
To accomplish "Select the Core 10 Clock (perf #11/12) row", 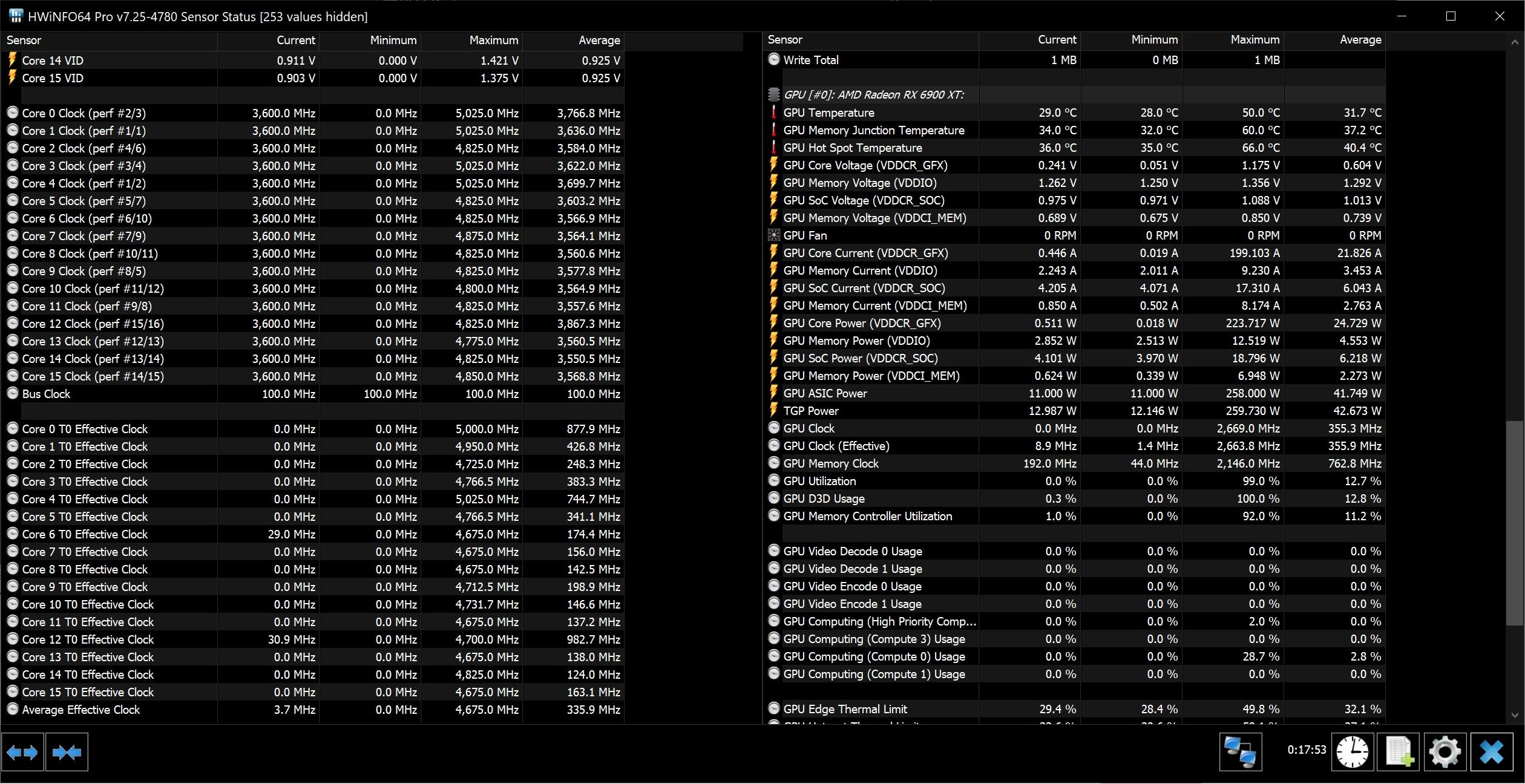I will tap(313, 289).
